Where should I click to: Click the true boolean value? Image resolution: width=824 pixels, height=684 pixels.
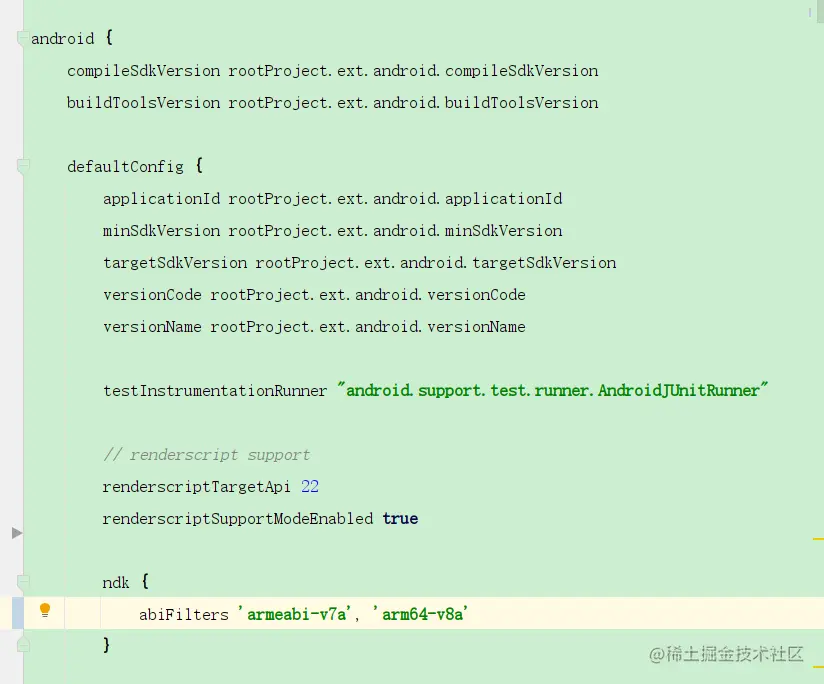click(x=400, y=519)
